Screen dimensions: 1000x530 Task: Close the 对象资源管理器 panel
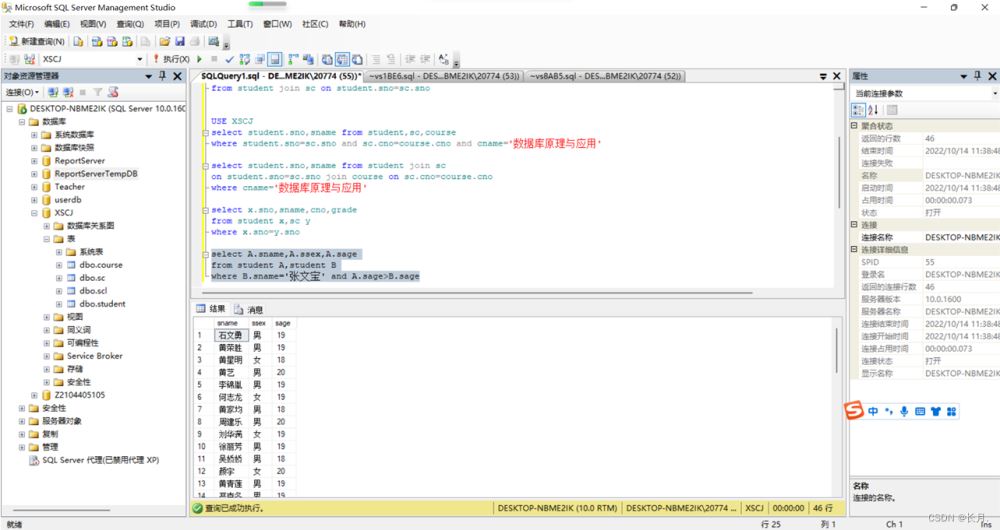[178, 76]
